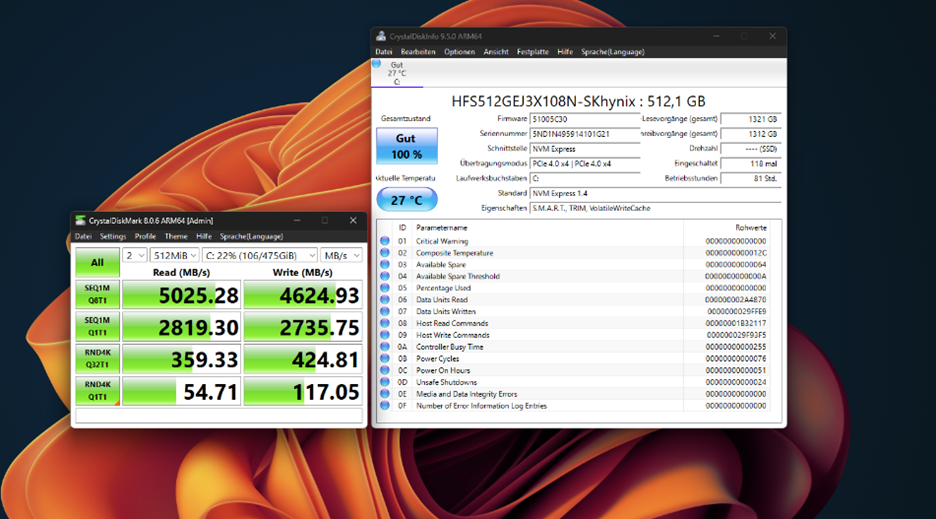Click the CrystalDiskInfo app icon in title bar
The height and width of the screenshot is (519, 936).
click(x=381, y=36)
